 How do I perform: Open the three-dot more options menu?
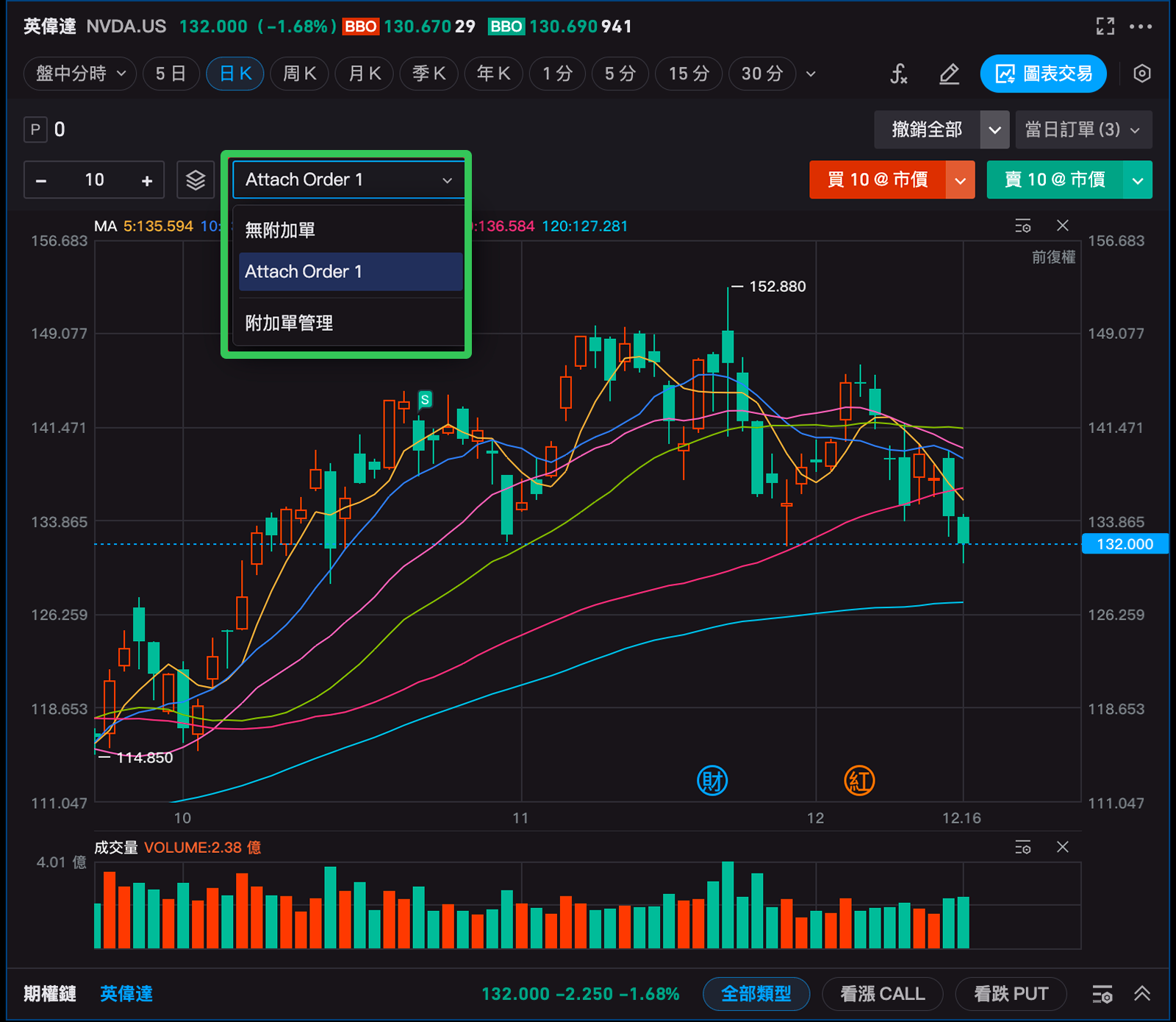pyautogui.click(x=1141, y=26)
